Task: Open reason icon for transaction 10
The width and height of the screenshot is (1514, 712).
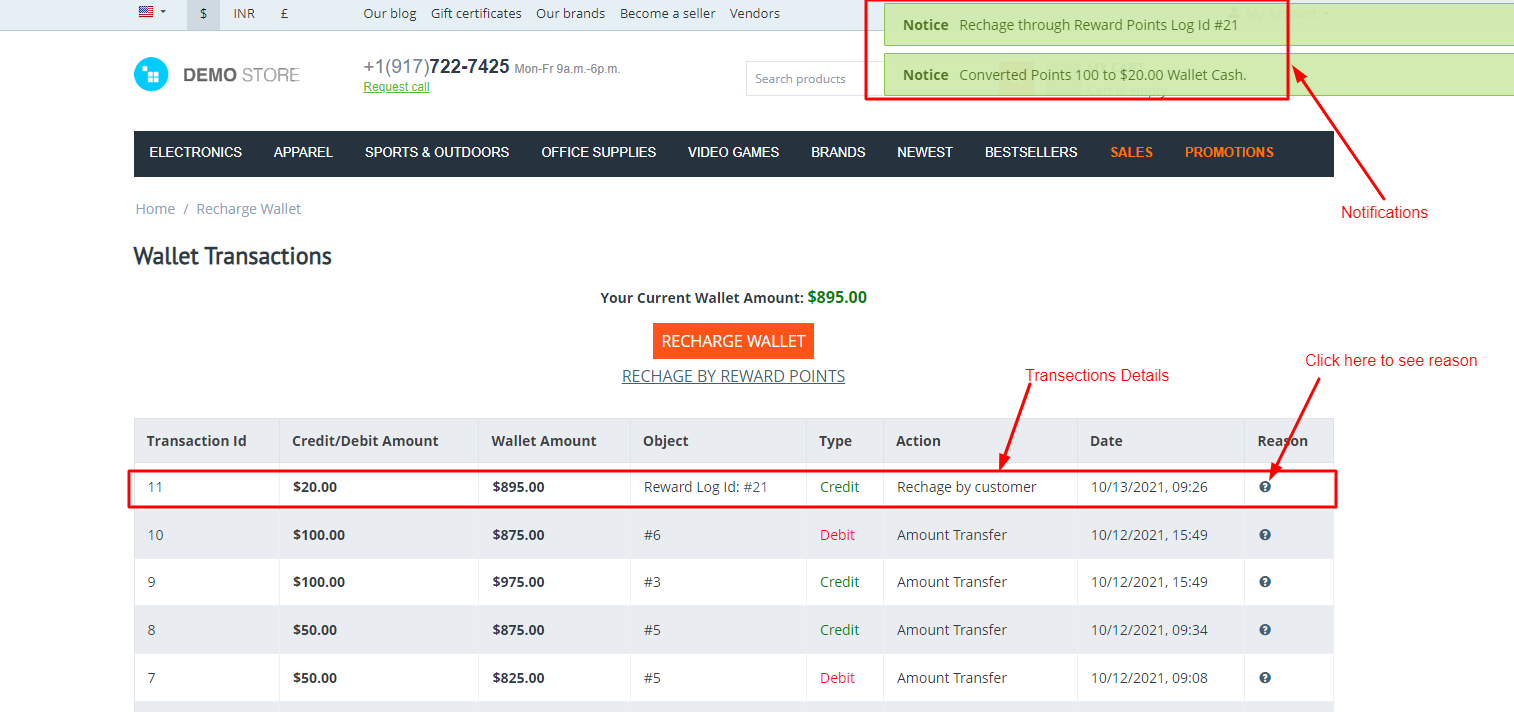Action: [x=1265, y=535]
